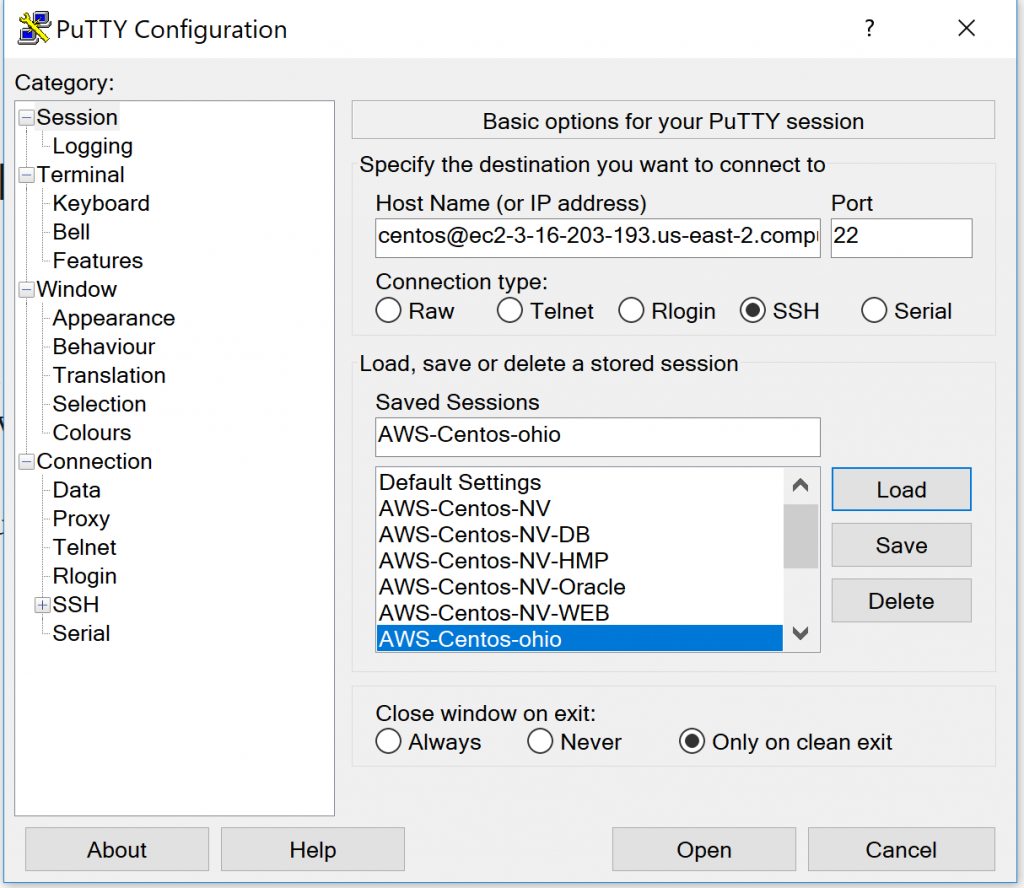Select highlighted AWS-Centos-ohio session in list

tap(580, 639)
